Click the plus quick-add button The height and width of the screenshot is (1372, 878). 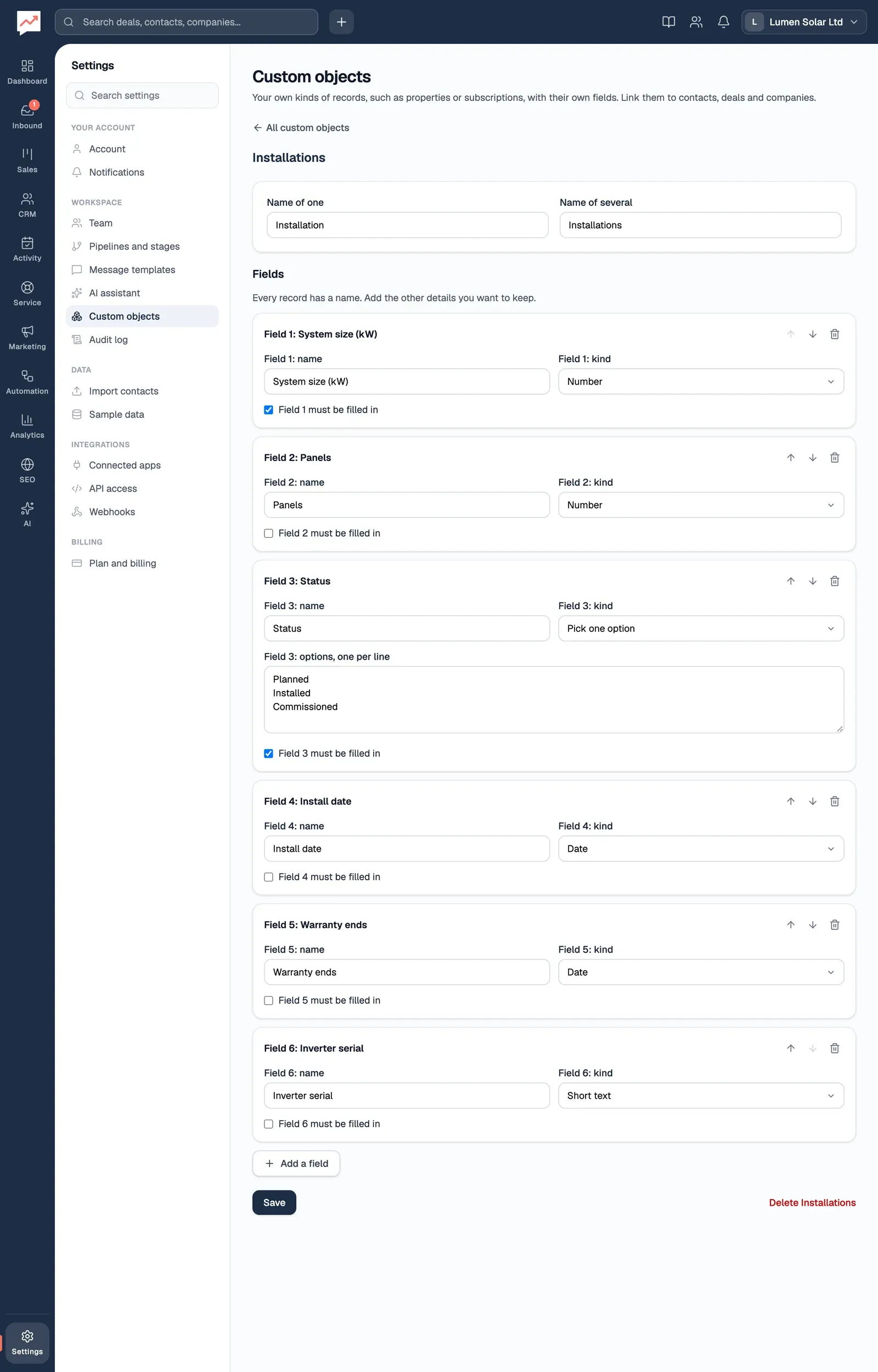(341, 21)
